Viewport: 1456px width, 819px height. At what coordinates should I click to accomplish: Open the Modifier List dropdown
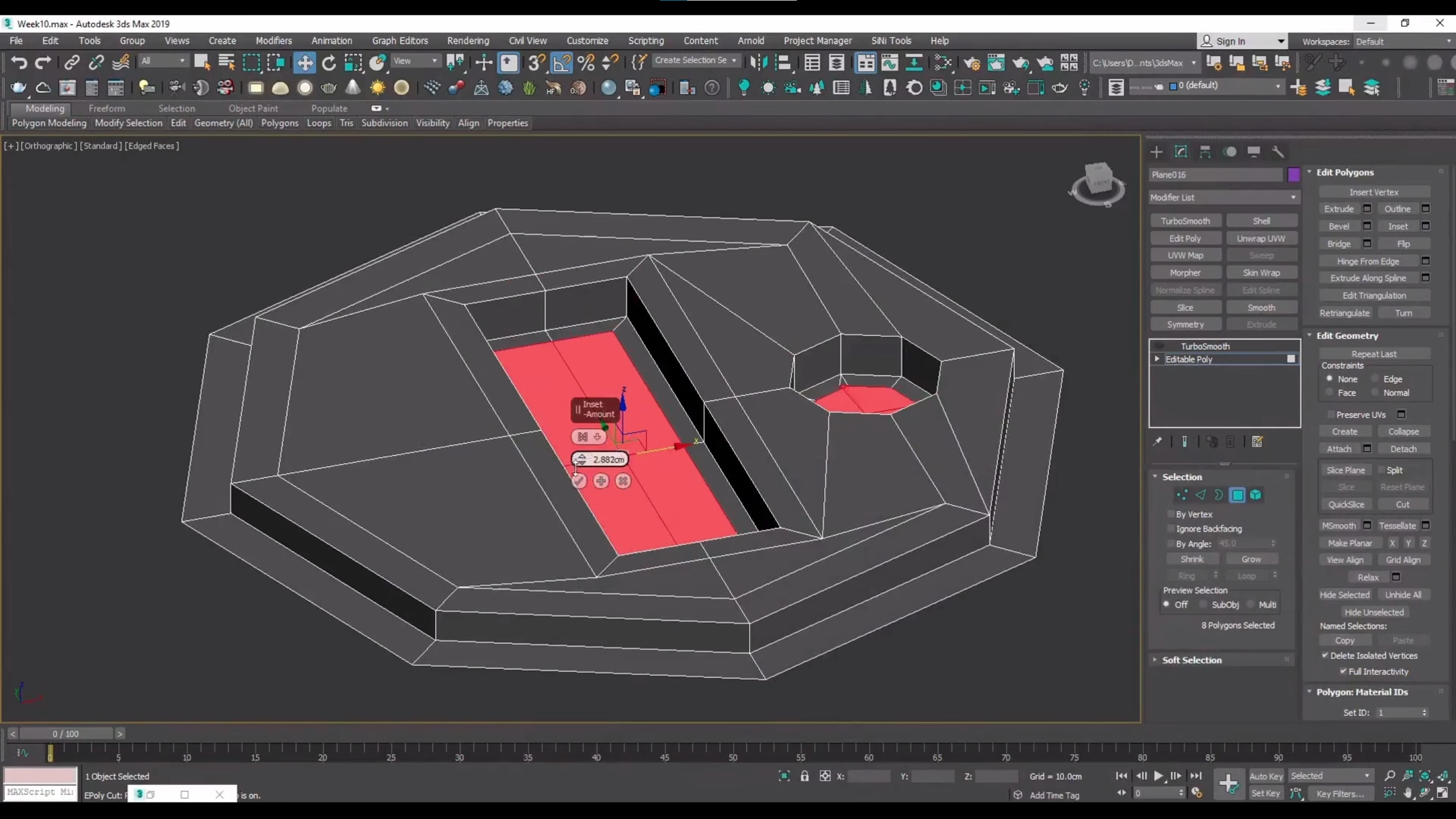[x=1223, y=197]
